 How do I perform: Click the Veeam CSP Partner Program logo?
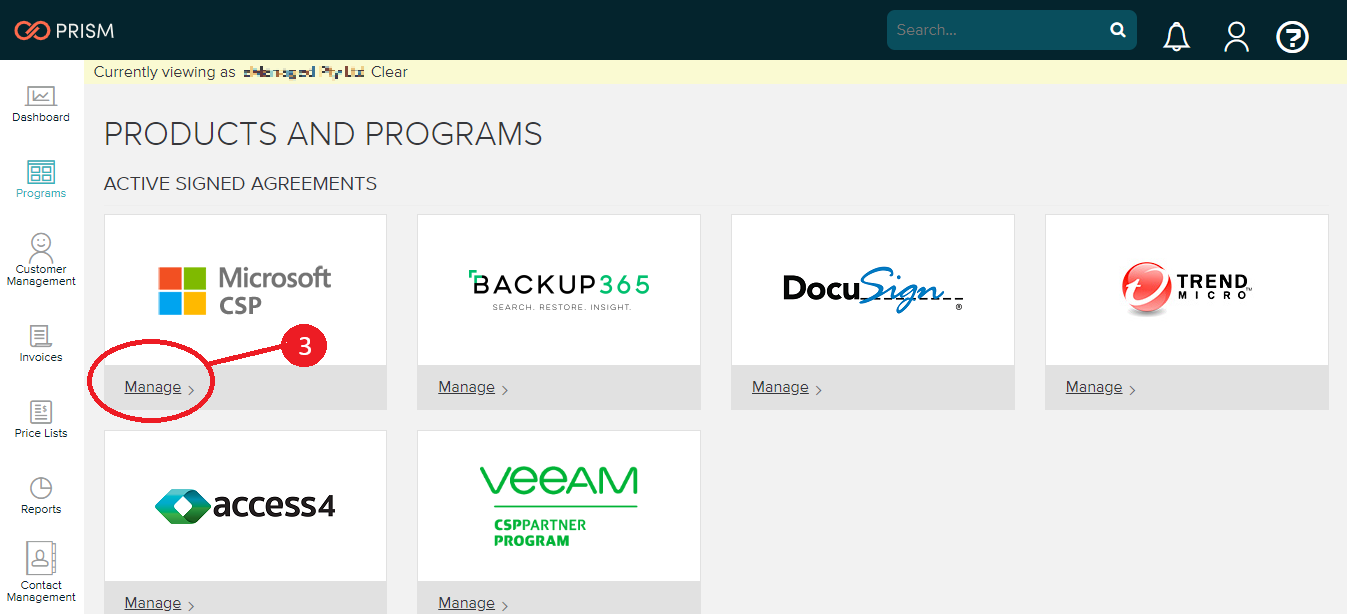coord(559,506)
